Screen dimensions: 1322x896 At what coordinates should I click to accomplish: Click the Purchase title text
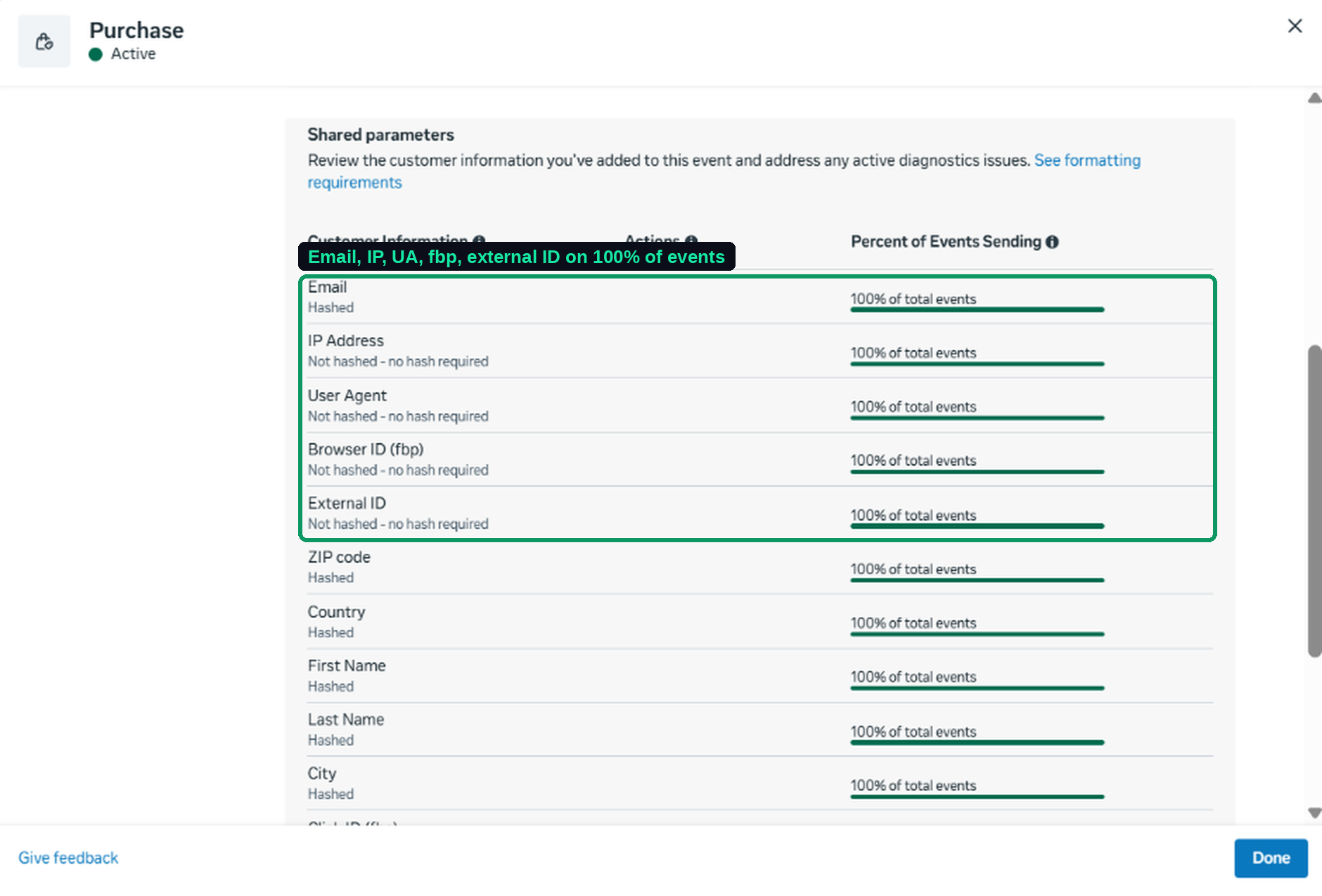136,30
